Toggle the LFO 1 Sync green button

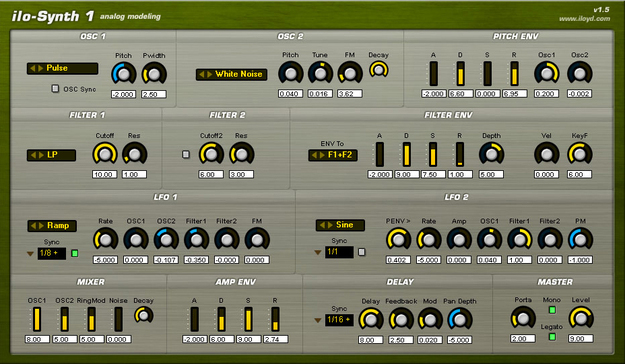click(75, 253)
